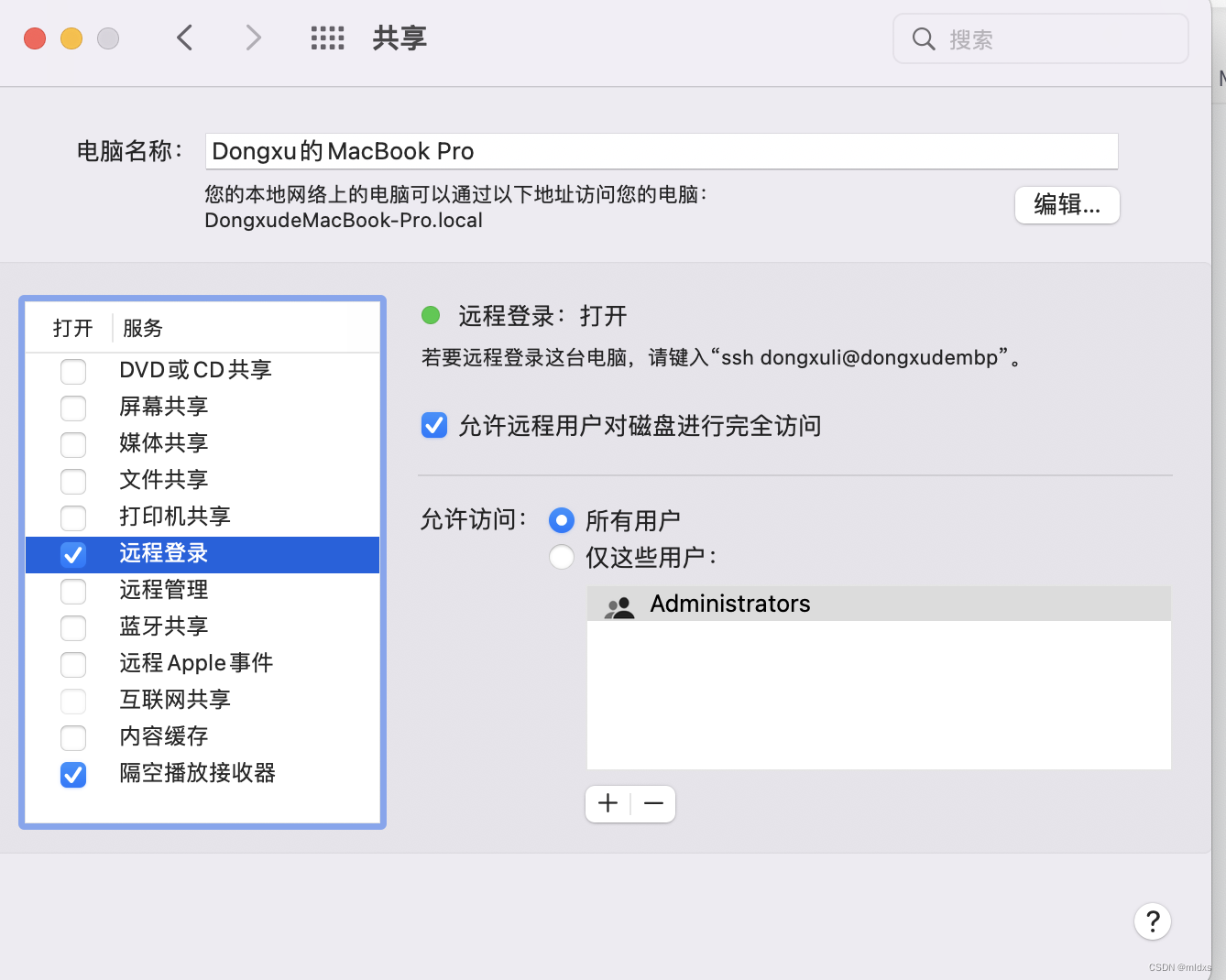Click the forward arrow in the toolbar
The height and width of the screenshot is (980, 1226).
(x=252, y=38)
